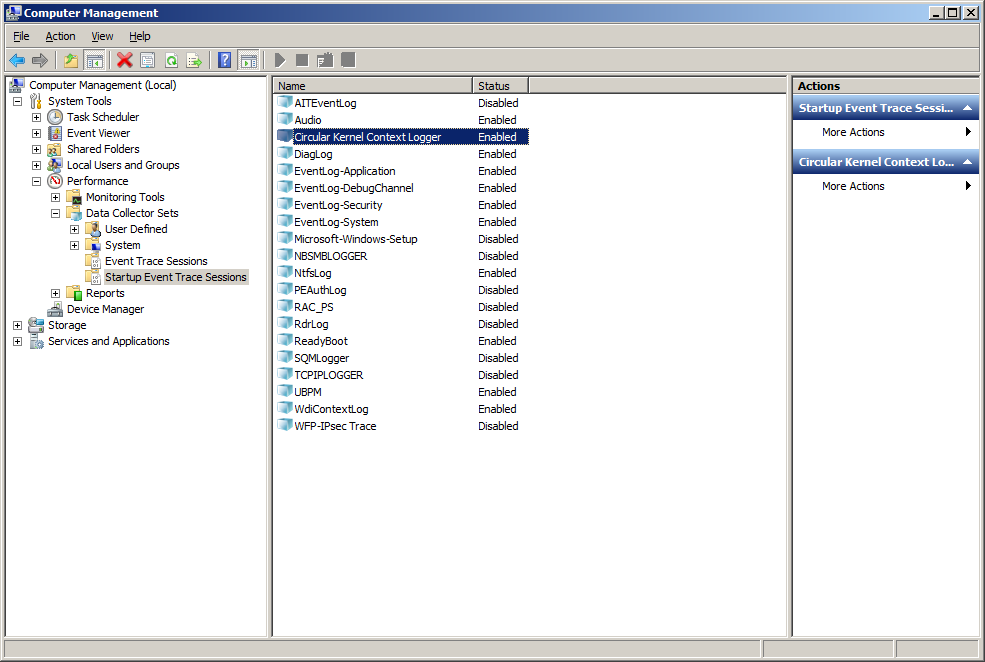Collapse the Data Collector Sets node

pyautogui.click(x=55, y=213)
